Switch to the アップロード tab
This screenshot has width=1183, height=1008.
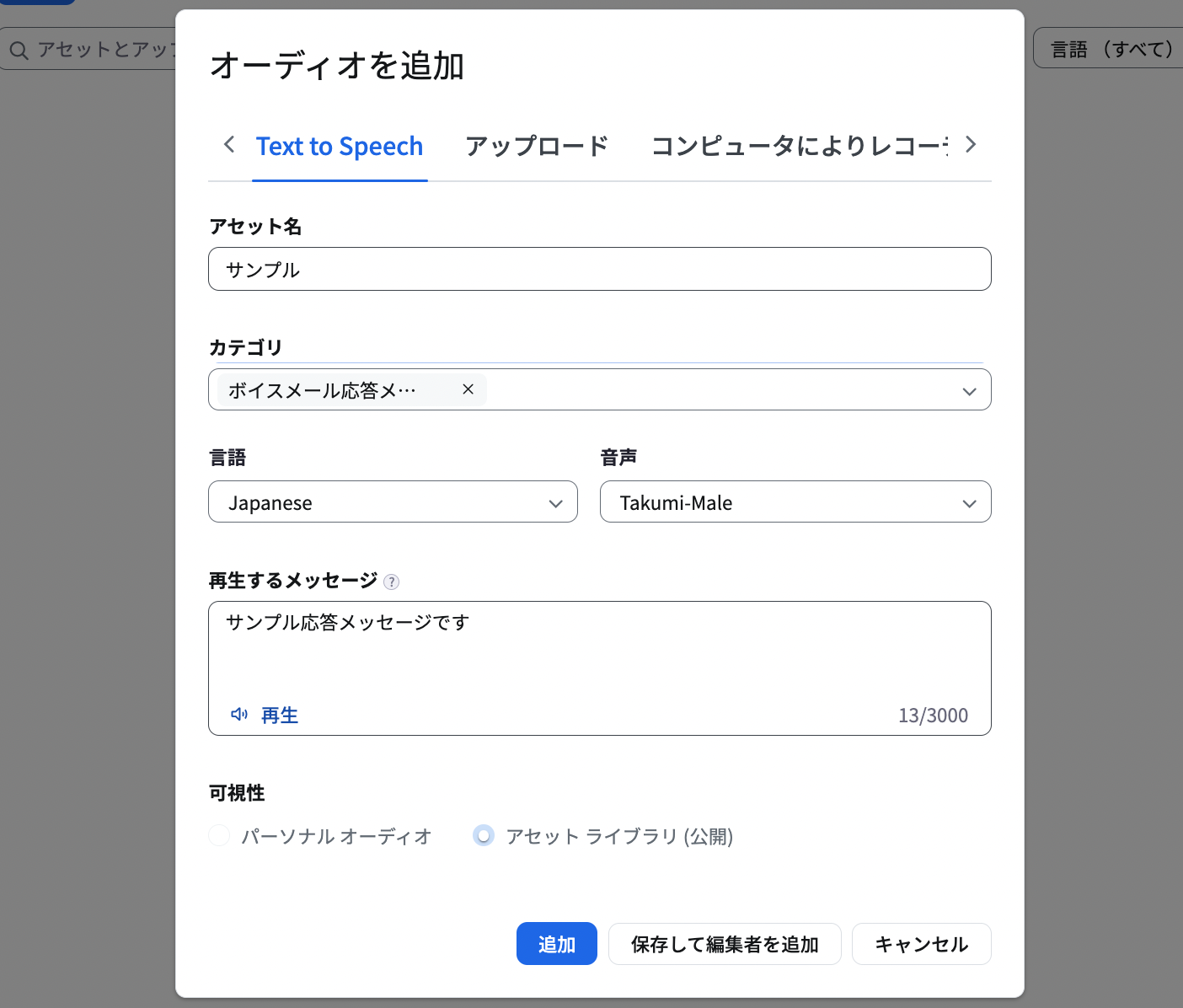click(x=537, y=147)
